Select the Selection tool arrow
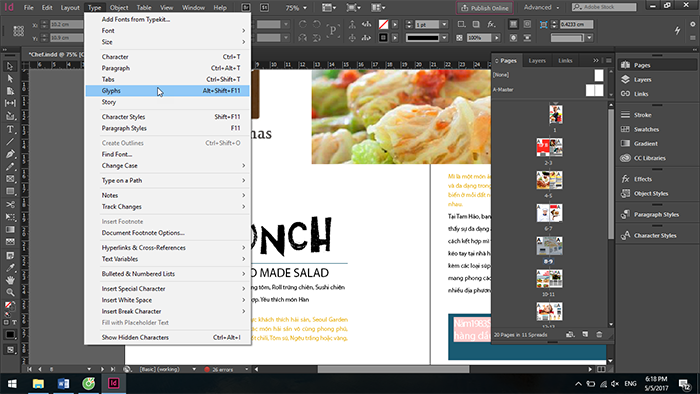This screenshot has width=700, height=394. click(x=10, y=66)
